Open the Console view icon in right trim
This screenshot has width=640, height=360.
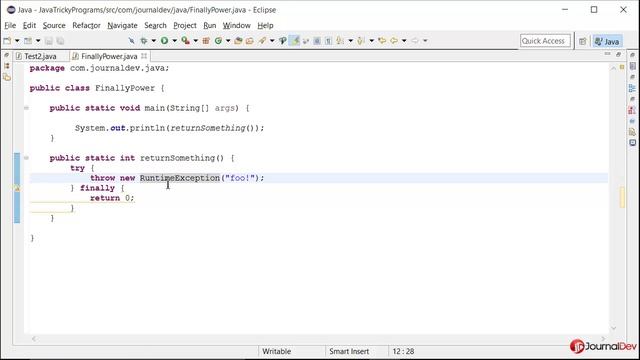point(632,143)
